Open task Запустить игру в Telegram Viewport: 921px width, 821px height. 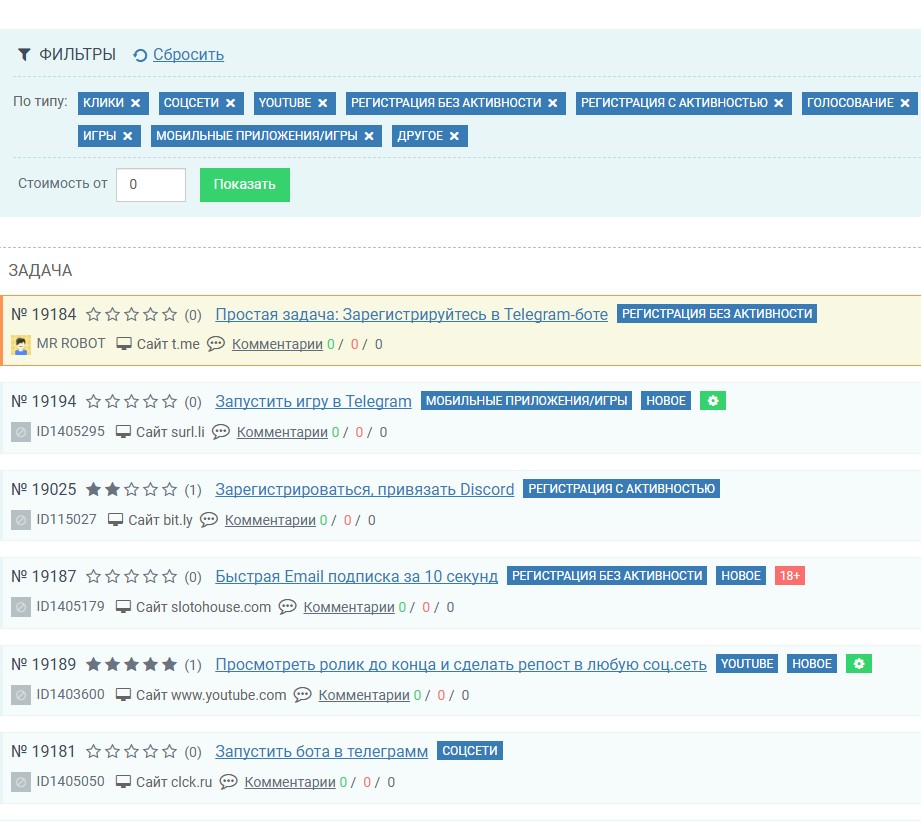coord(313,401)
